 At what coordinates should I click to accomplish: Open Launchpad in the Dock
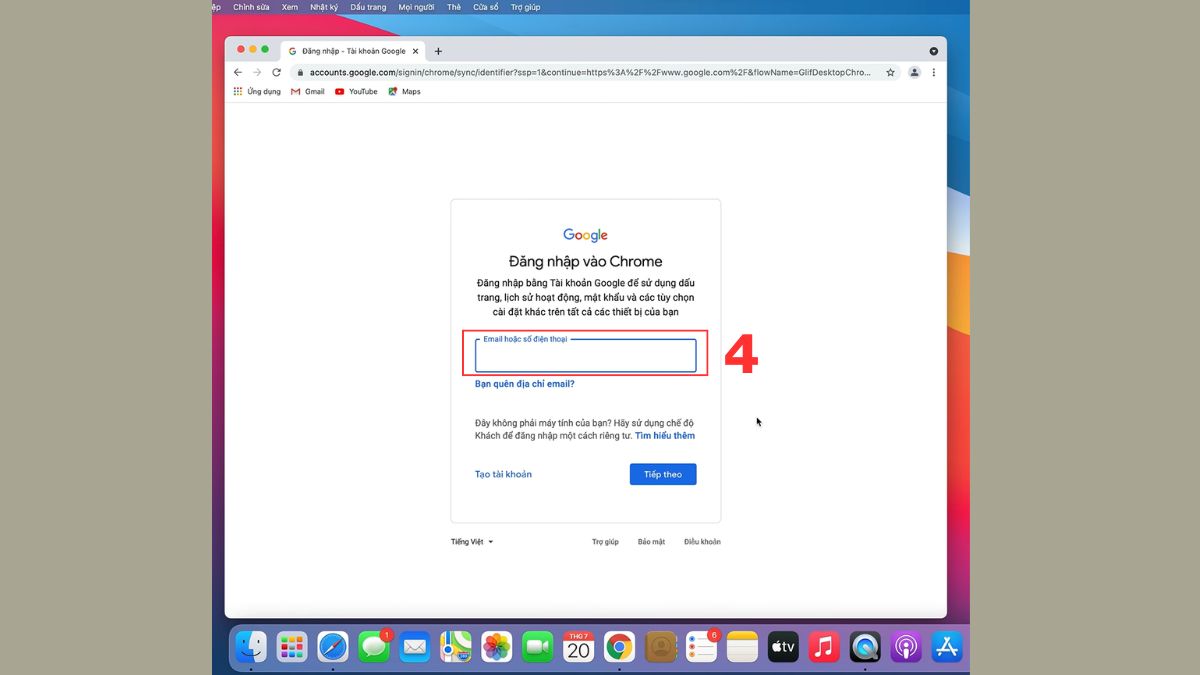[291, 647]
